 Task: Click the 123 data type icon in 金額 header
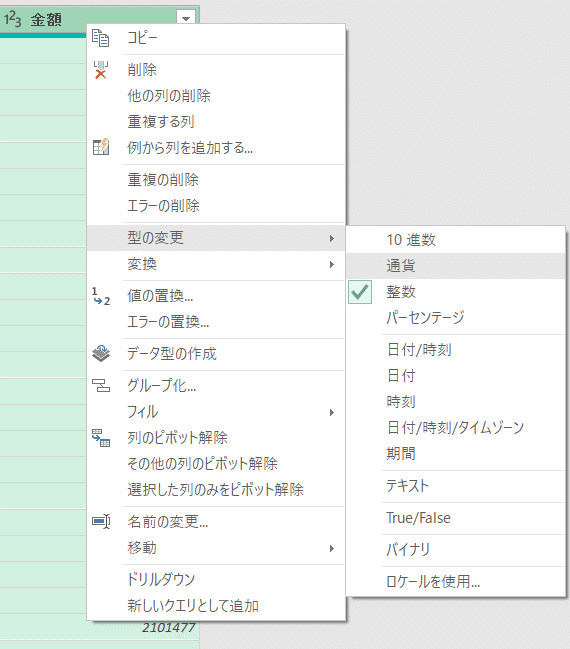12,19
